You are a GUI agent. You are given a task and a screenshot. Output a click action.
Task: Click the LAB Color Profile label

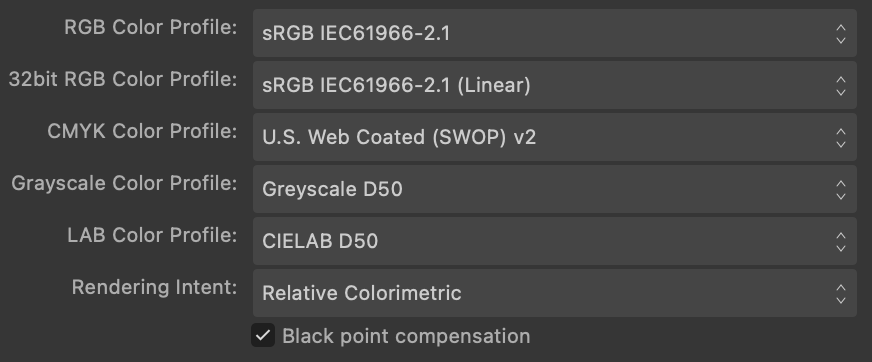pos(152,236)
